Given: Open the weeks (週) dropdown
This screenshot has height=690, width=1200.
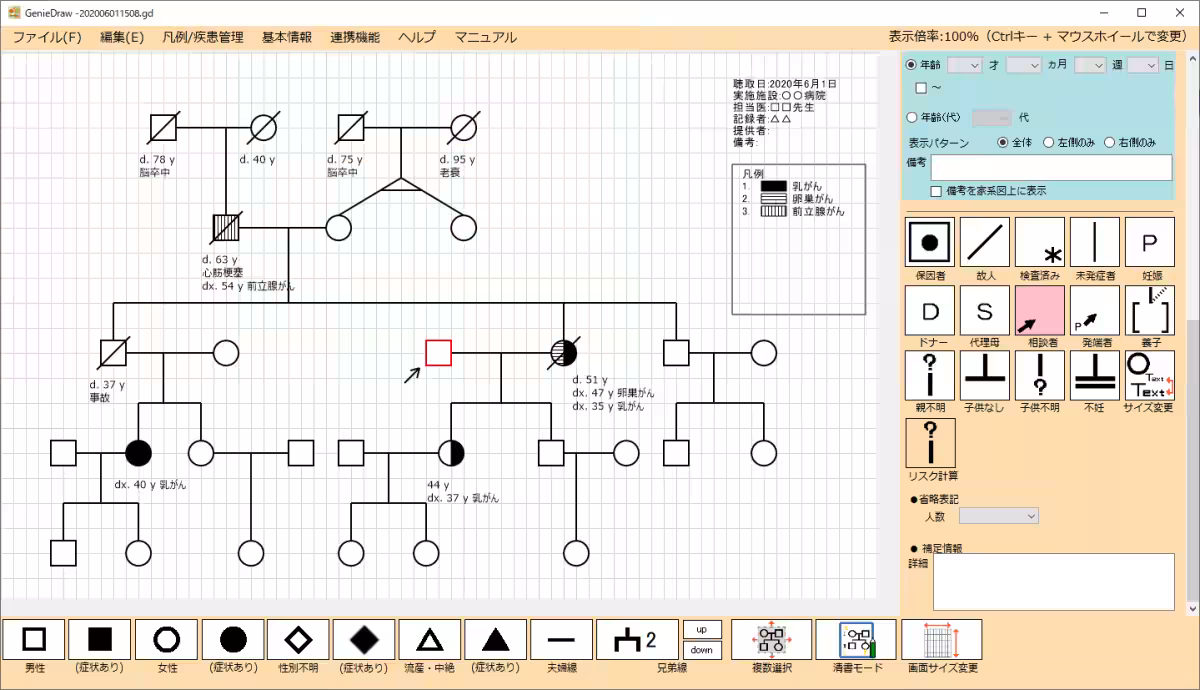Looking at the screenshot, I should (x=1090, y=65).
